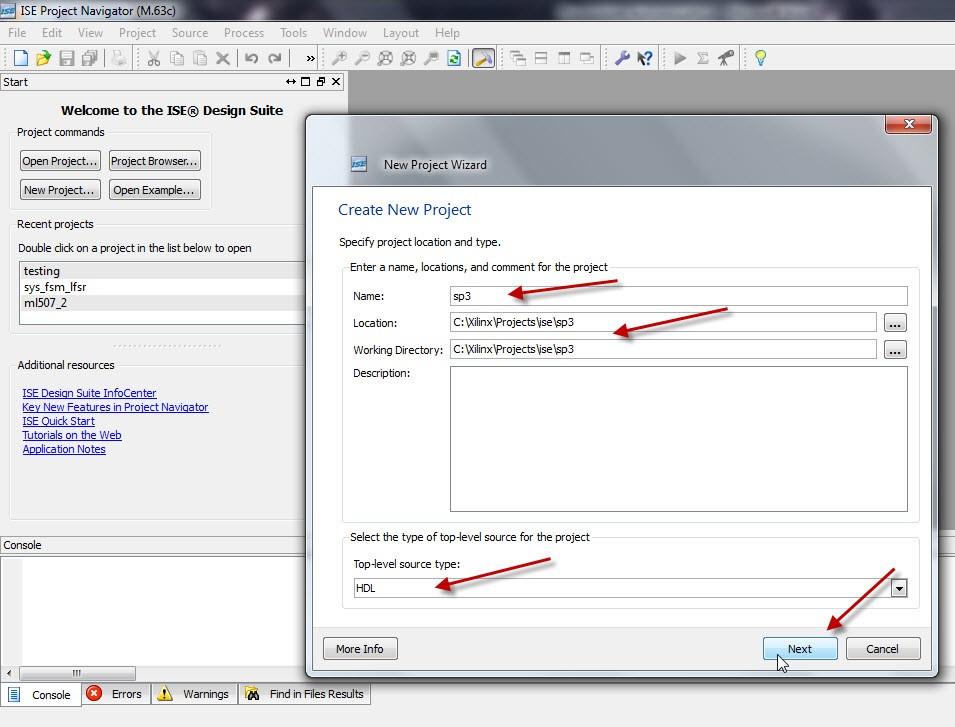
Task: Switch to the Errors tab
Action: point(115,694)
